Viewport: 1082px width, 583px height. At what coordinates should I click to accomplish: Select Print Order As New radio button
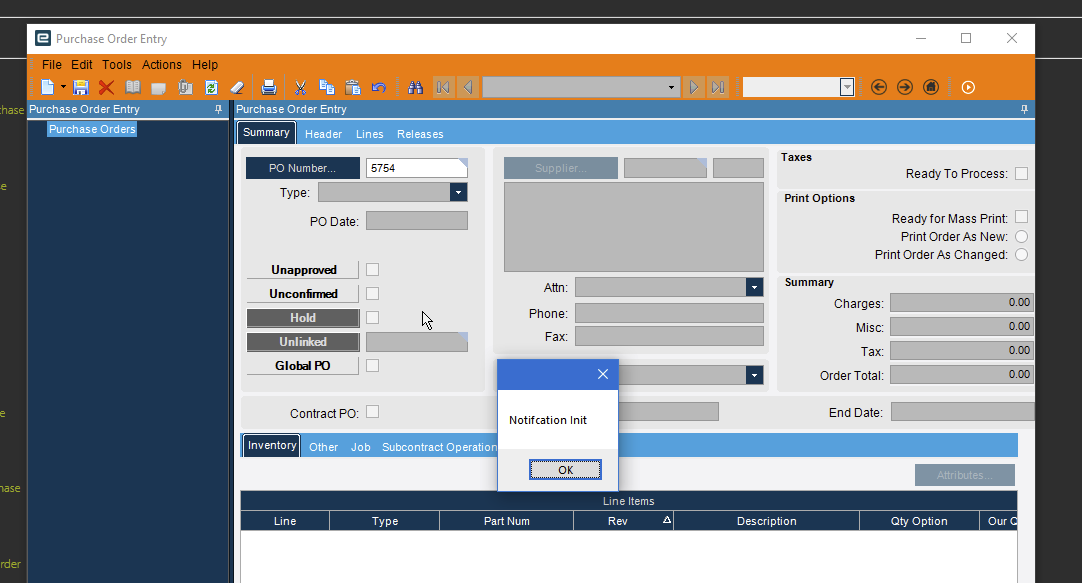pos(1021,237)
